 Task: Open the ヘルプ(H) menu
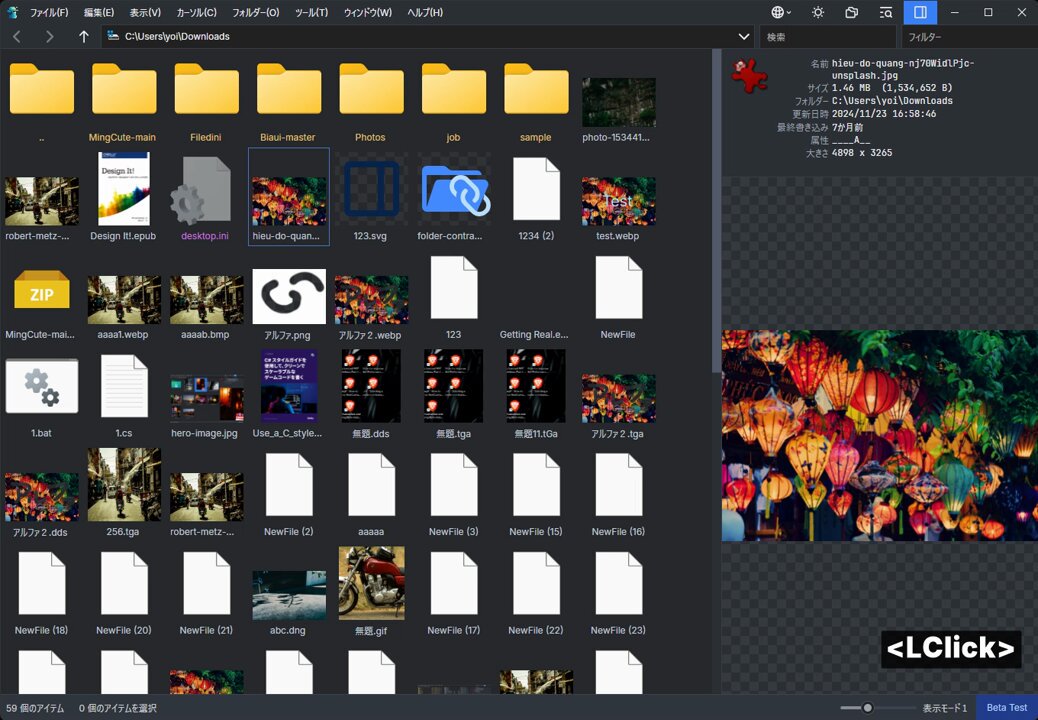[x=425, y=13]
